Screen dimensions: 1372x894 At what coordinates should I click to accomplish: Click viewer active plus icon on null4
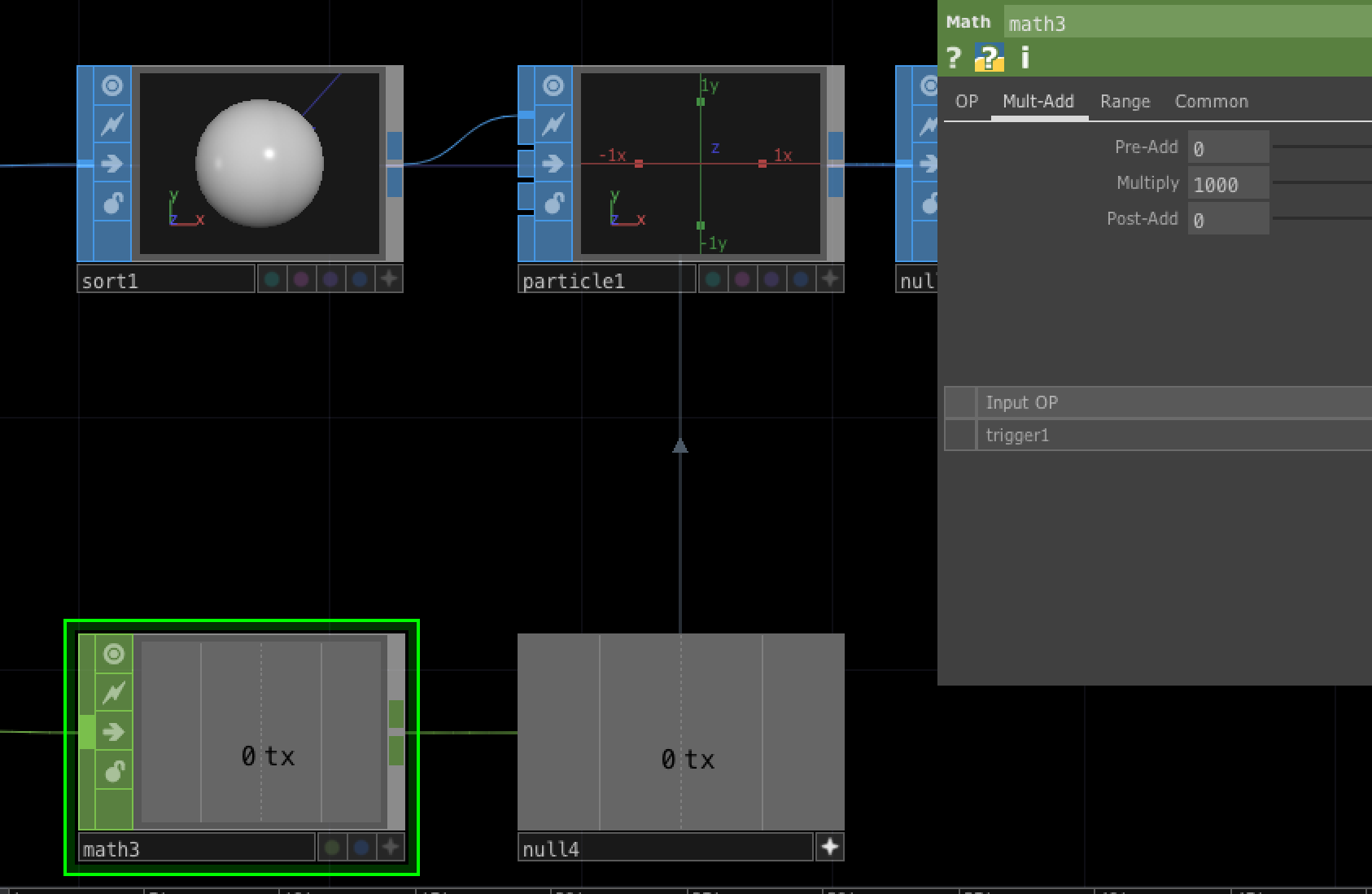tap(829, 848)
